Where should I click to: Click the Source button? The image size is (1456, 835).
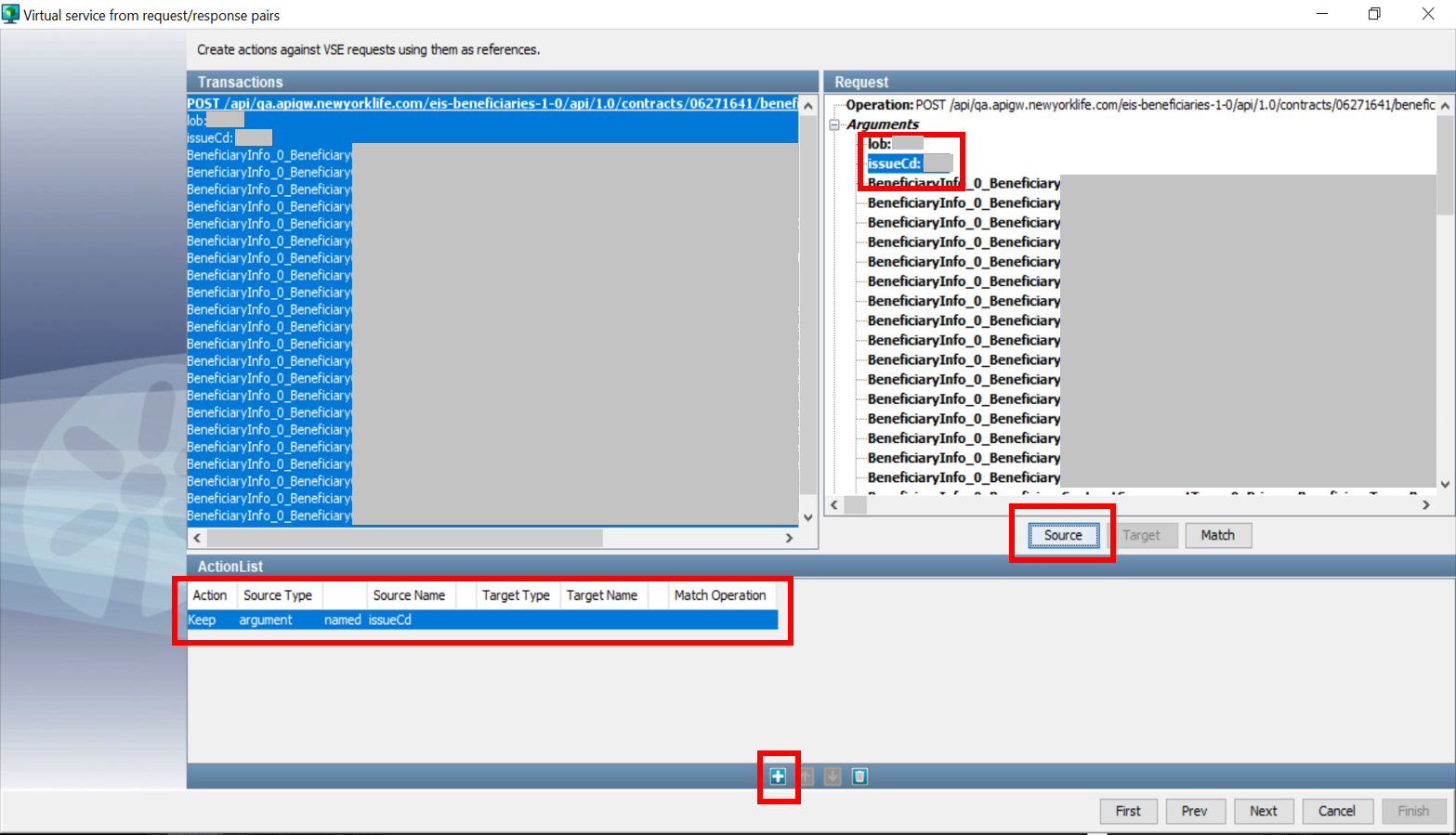tap(1063, 535)
